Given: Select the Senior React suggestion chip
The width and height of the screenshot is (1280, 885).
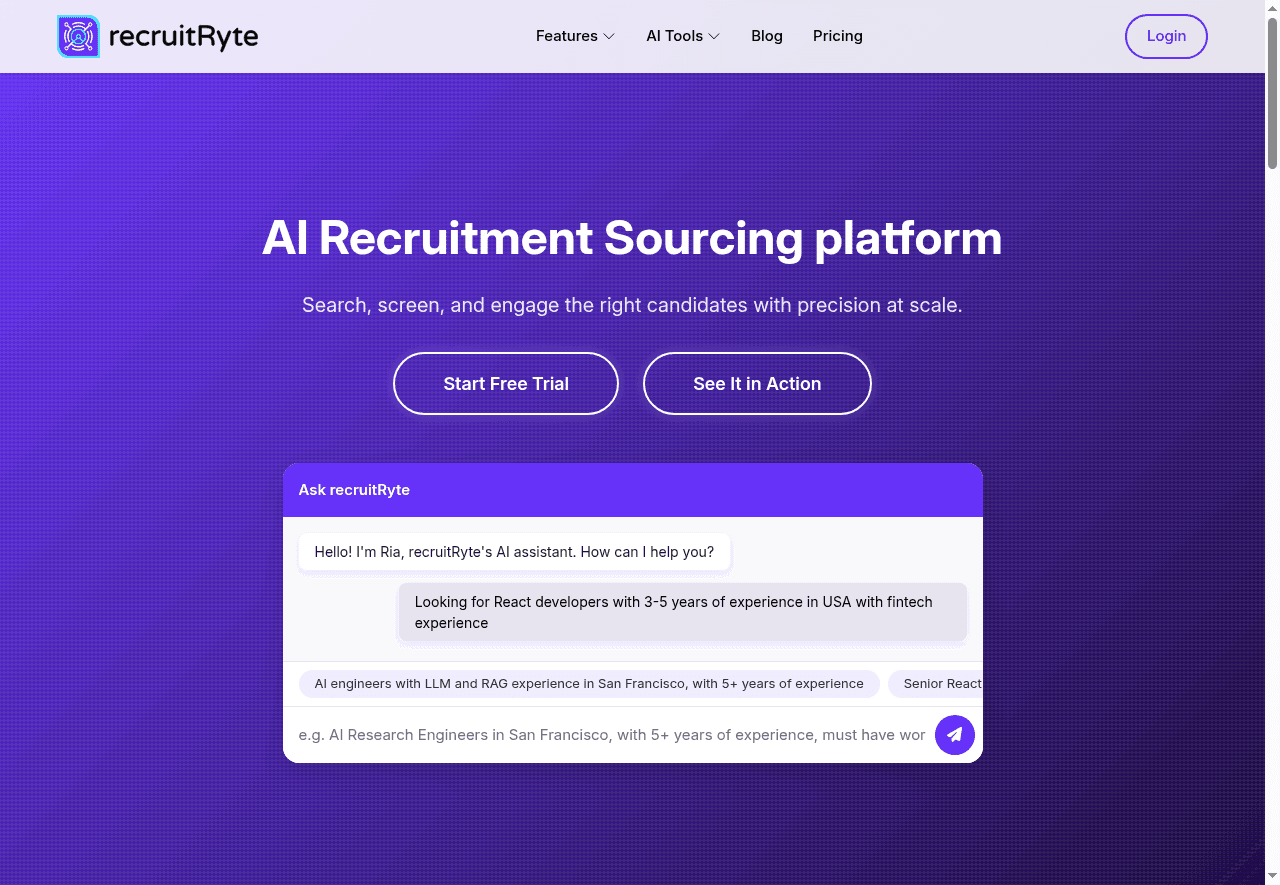Looking at the screenshot, I should tap(938, 684).
